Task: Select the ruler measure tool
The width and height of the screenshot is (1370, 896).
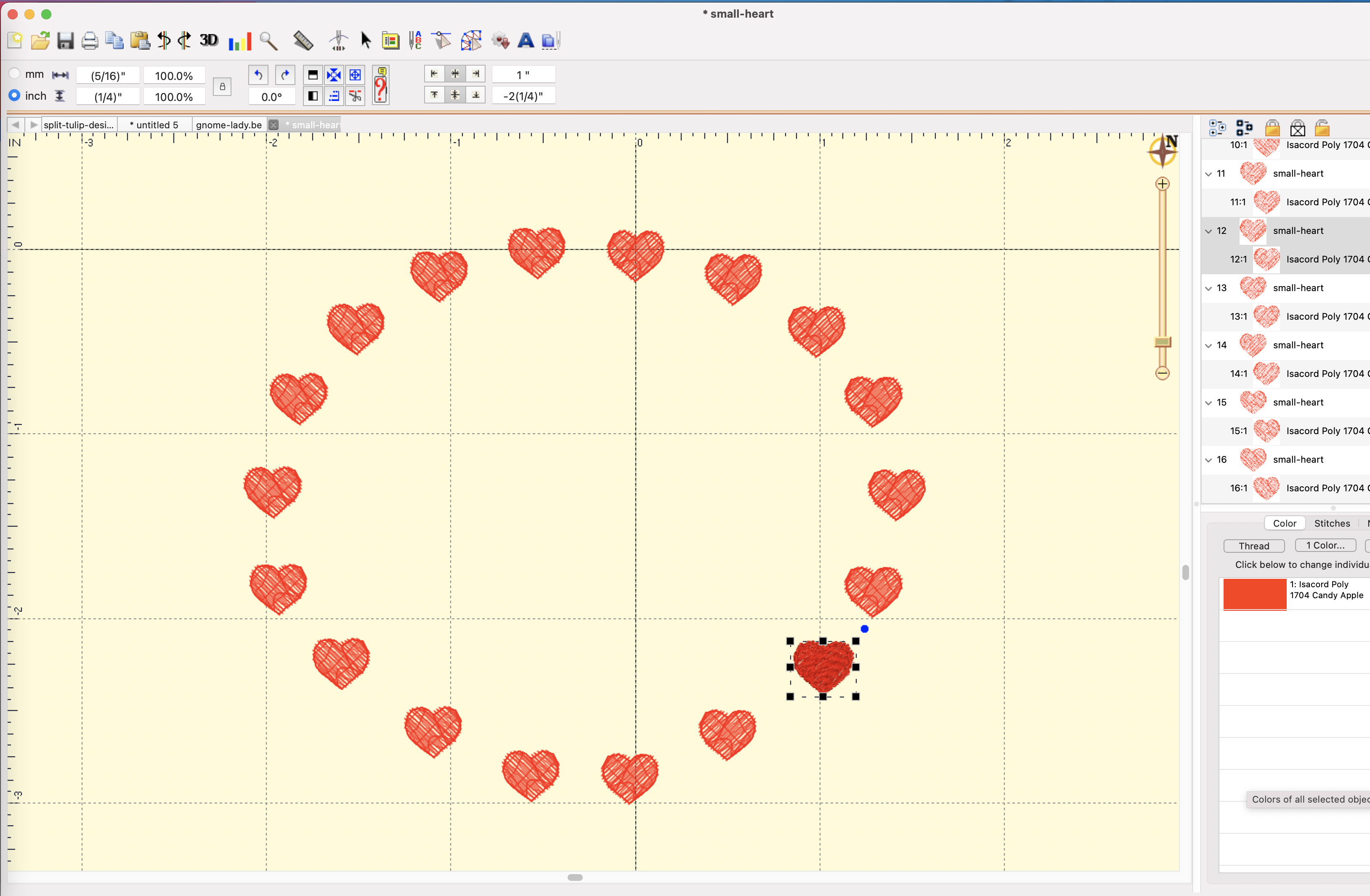Action: [x=303, y=40]
